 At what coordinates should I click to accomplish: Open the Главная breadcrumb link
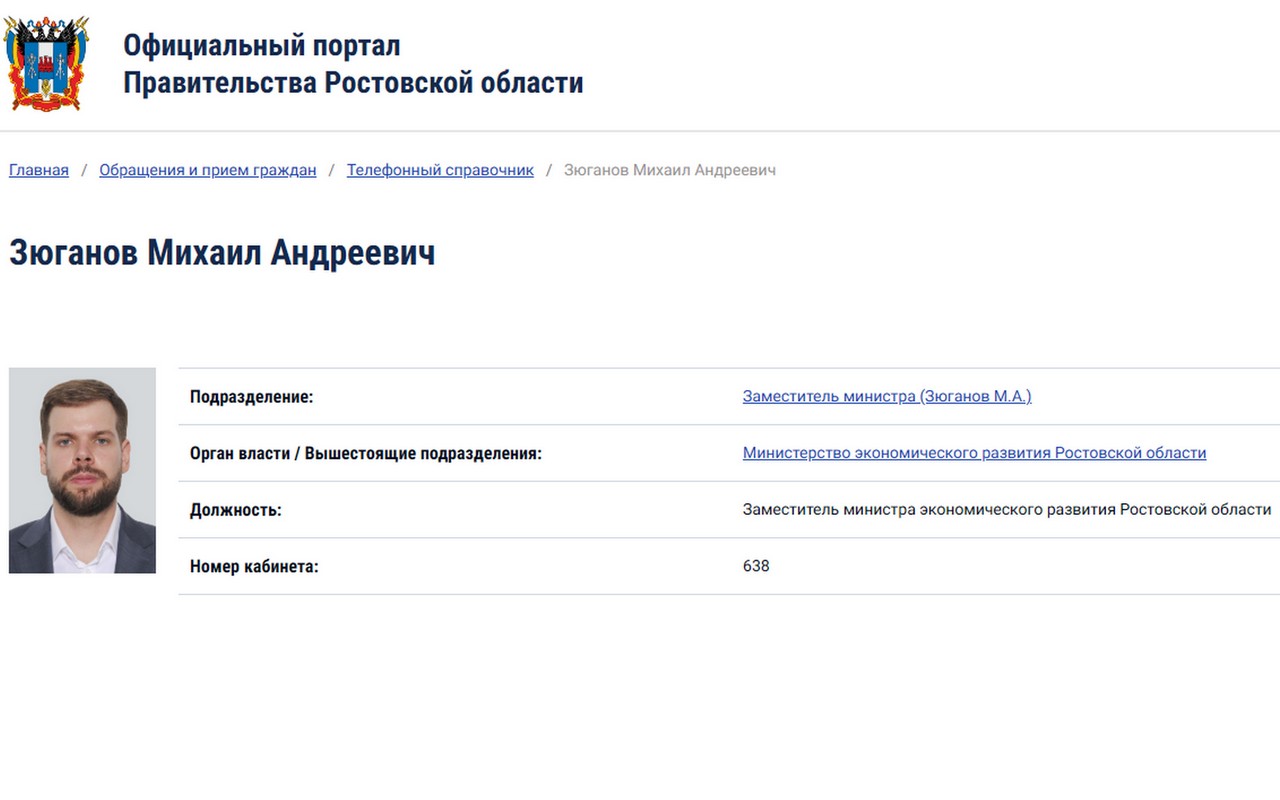click(x=39, y=170)
